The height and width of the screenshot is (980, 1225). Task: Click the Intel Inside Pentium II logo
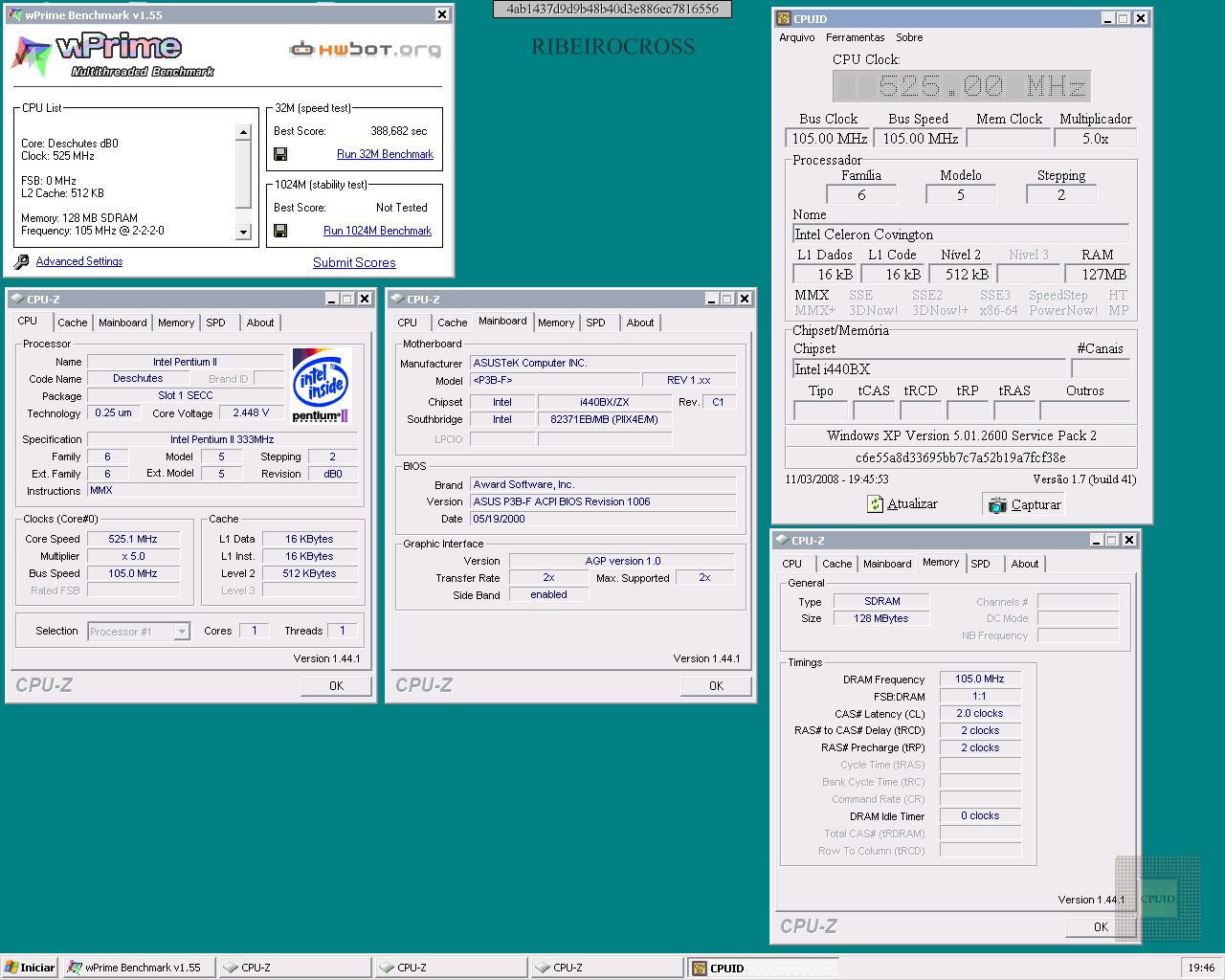(x=322, y=385)
